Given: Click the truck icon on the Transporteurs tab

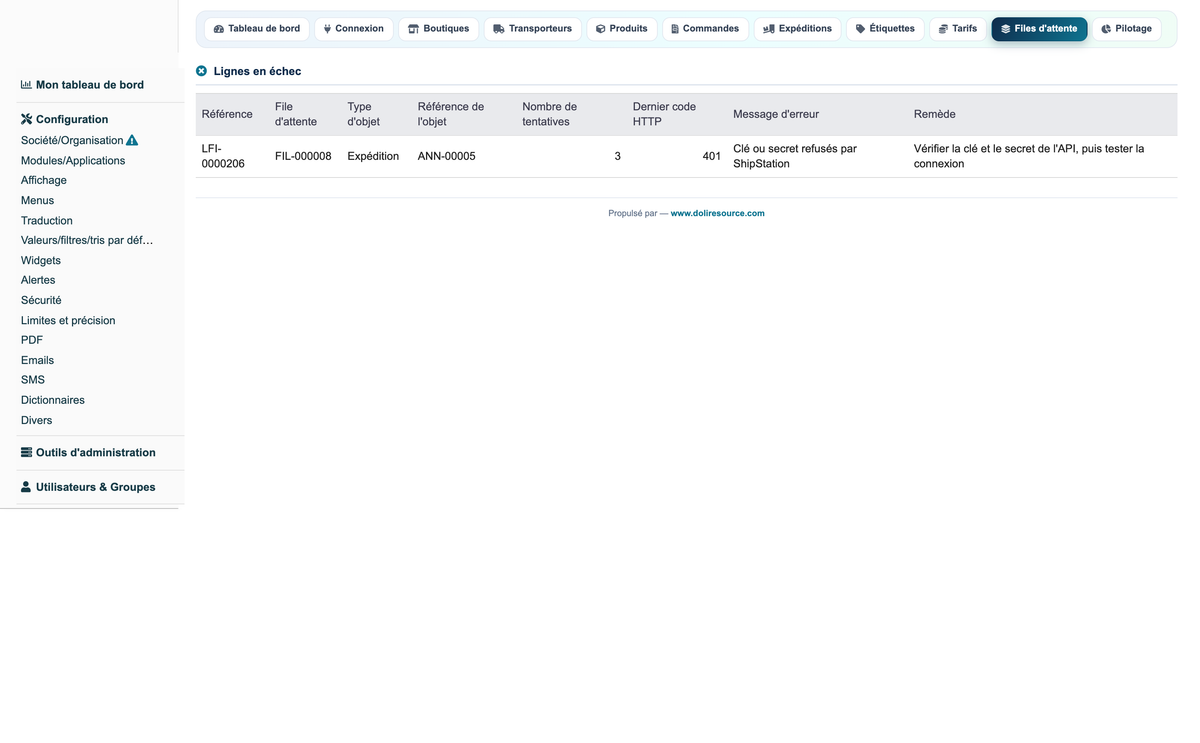Looking at the screenshot, I should coord(499,29).
